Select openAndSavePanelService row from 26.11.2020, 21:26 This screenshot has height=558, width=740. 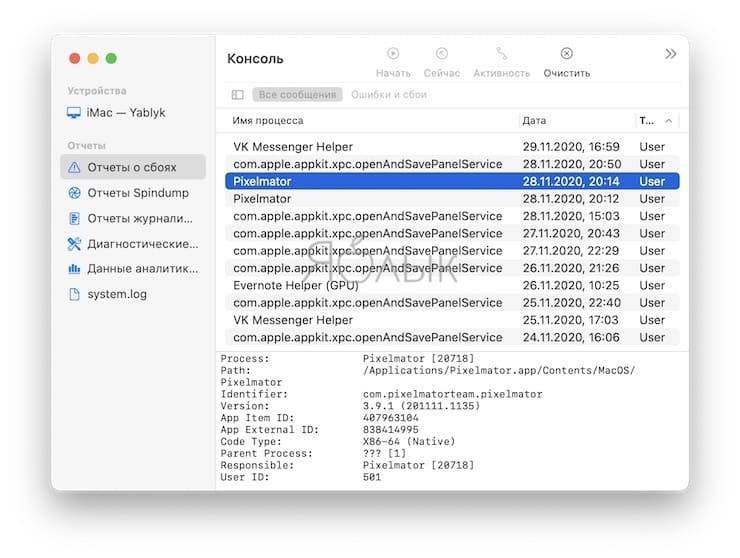point(452,268)
